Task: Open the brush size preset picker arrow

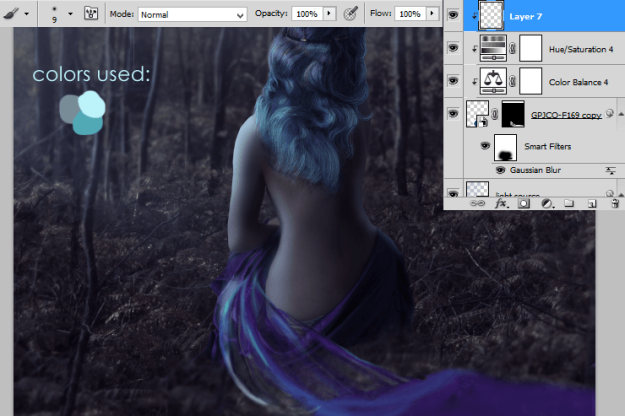Action: (x=71, y=14)
